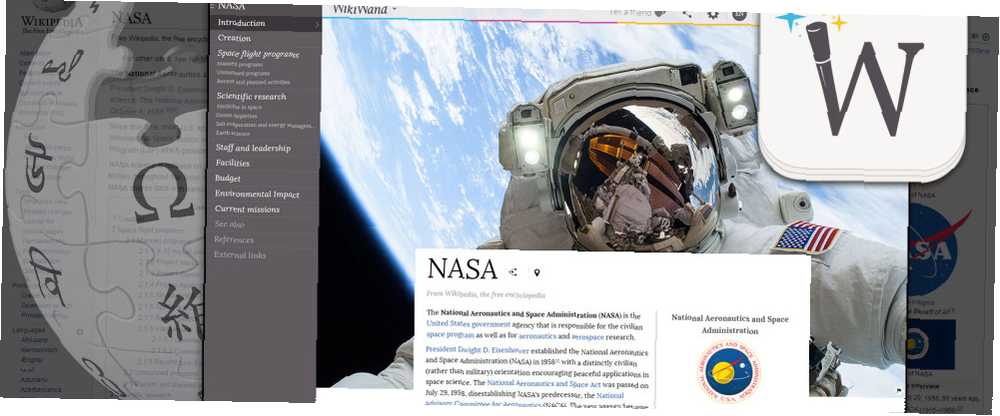Select Introduction in the contents sidebar
This screenshot has height=416, width=1000.
241,23
